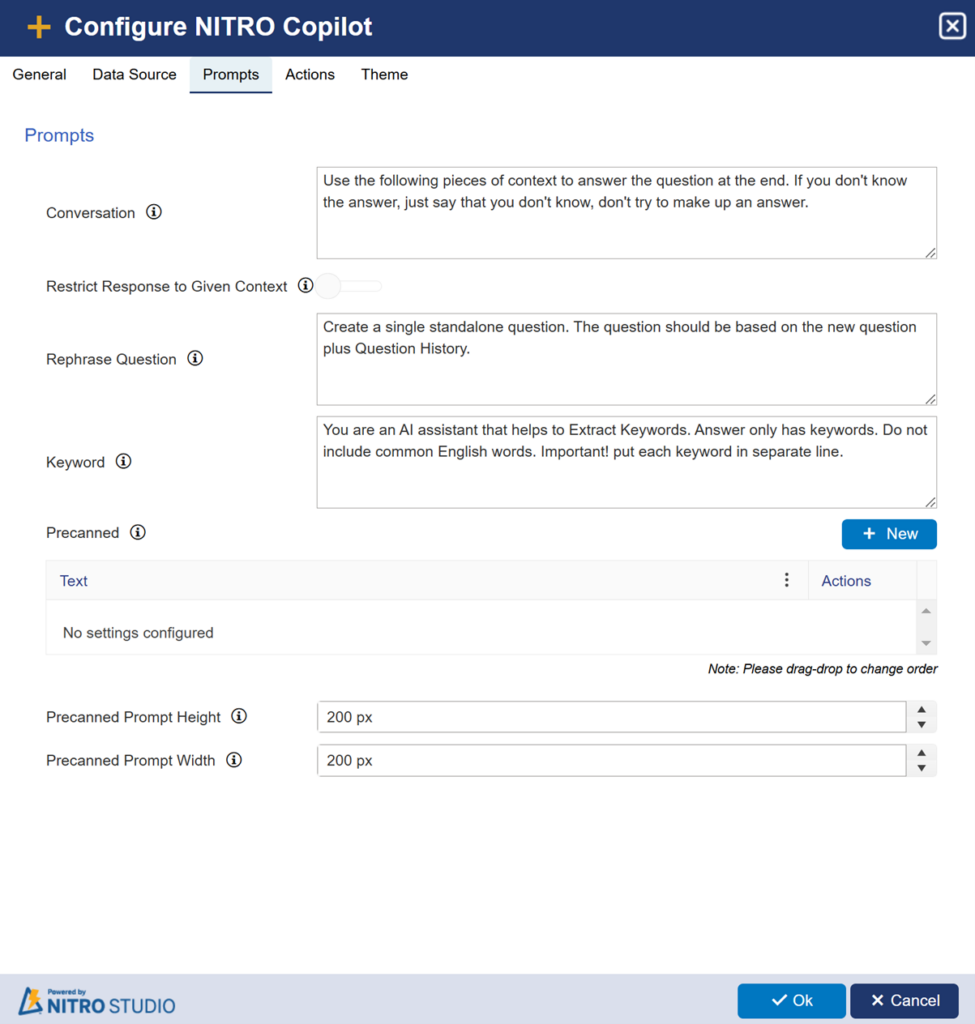
Task: Decrease Precanned Prompt Width with down arrow
Action: [921, 768]
